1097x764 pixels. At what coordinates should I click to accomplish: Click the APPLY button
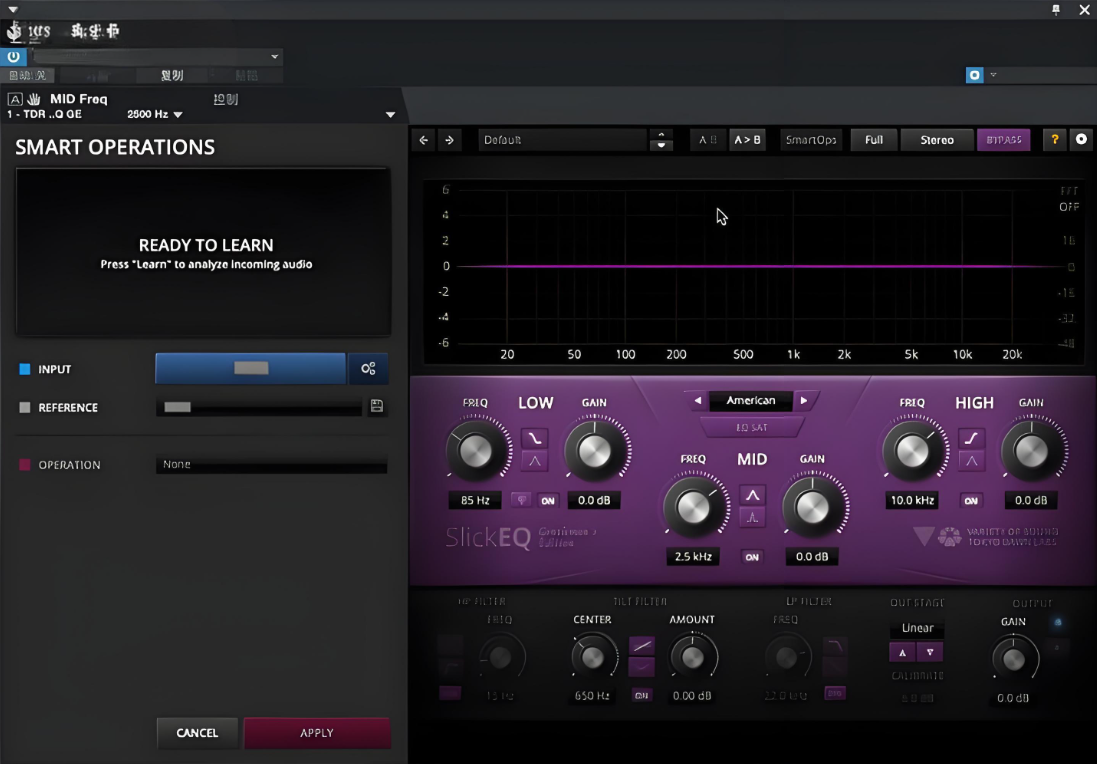(x=317, y=733)
